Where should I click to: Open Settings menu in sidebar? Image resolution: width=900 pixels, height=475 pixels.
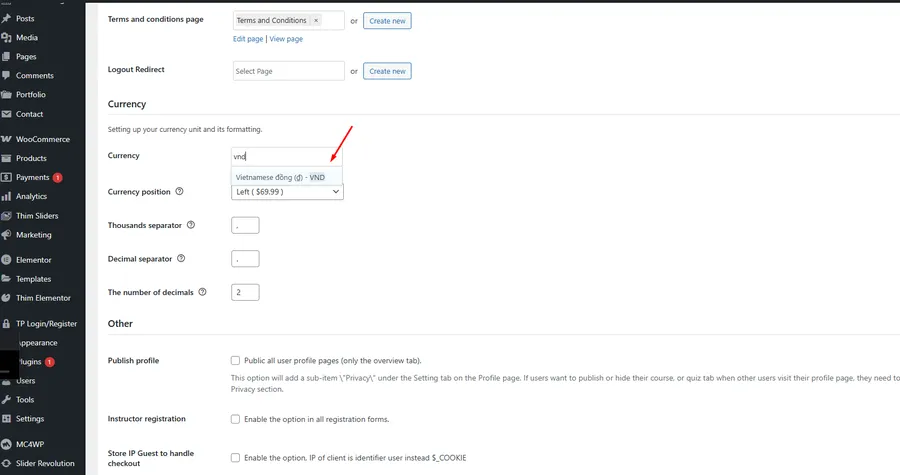pos(30,419)
